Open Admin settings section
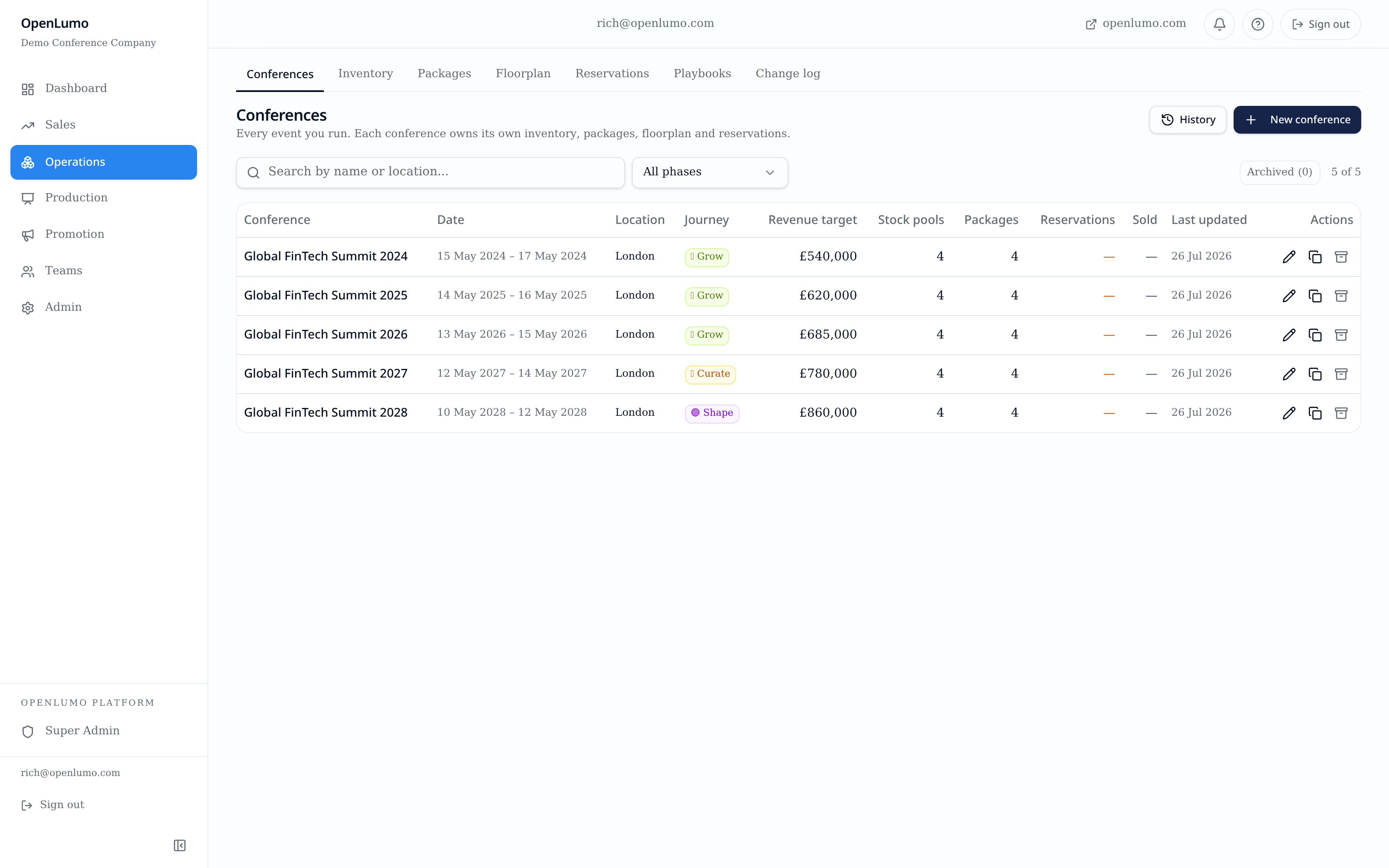Image resolution: width=1389 pixels, height=868 pixels. [x=103, y=307]
